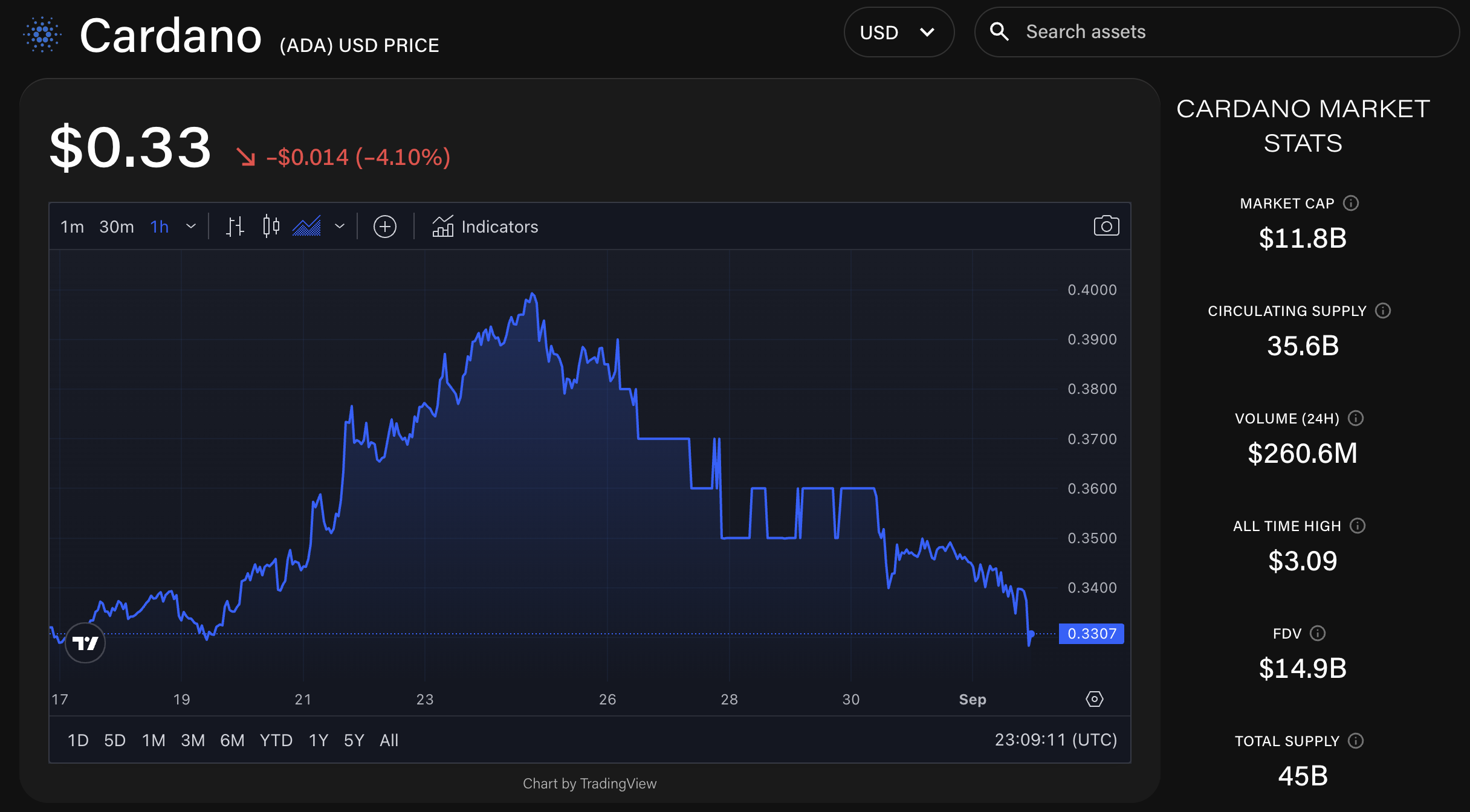The image size is (1470, 812).
Task: Click the compare/add symbol plus icon
Action: point(385,227)
